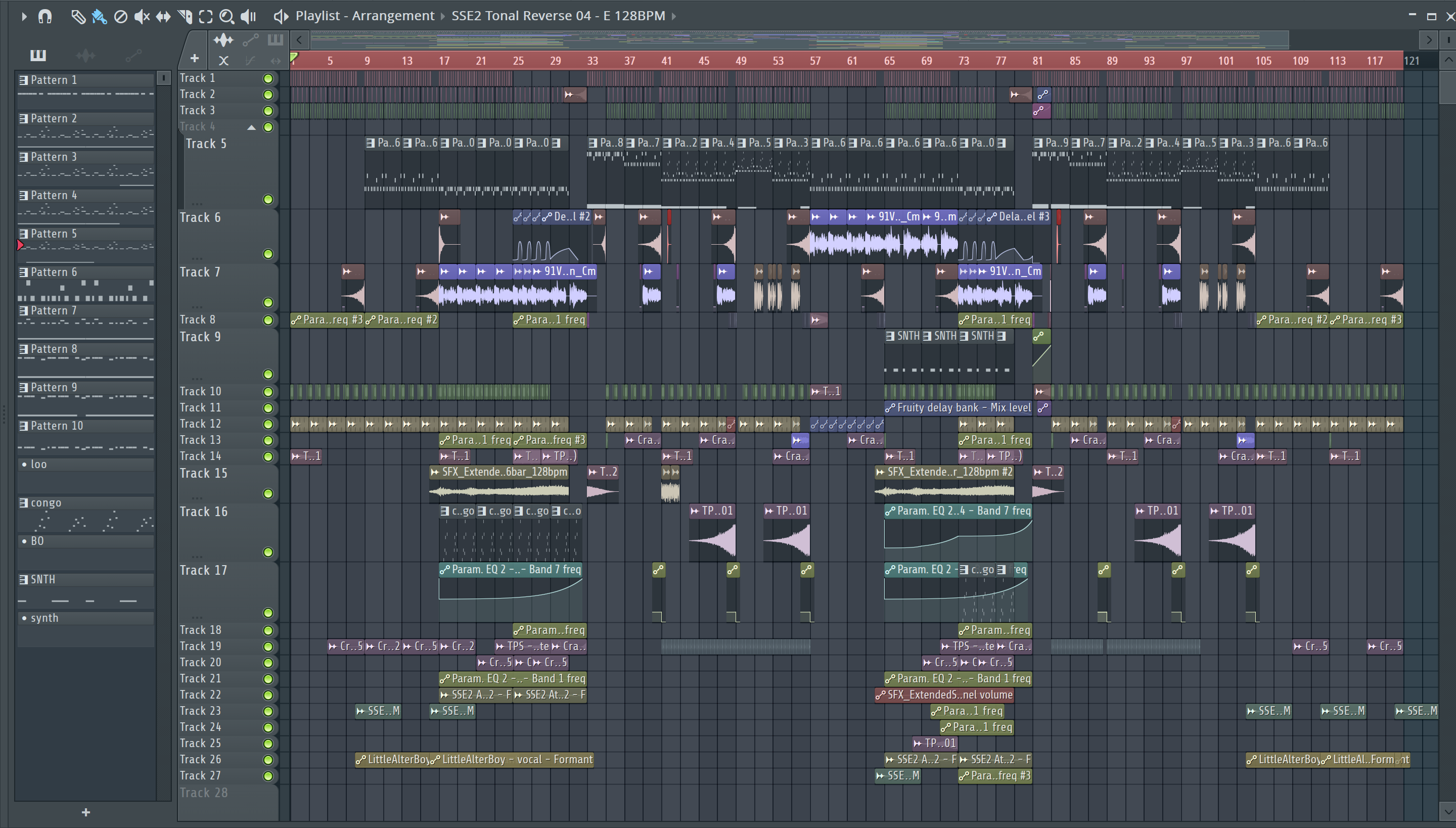Select the Paint brush tool
Image resolution: width=1456 pixels, height=828 pixels.
click(x=99, y=17)
